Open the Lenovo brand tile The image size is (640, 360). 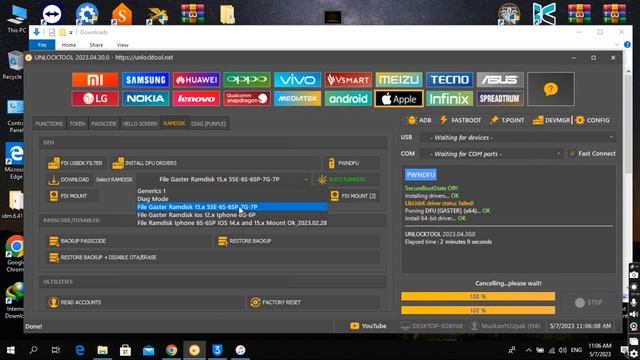(196, 98)
